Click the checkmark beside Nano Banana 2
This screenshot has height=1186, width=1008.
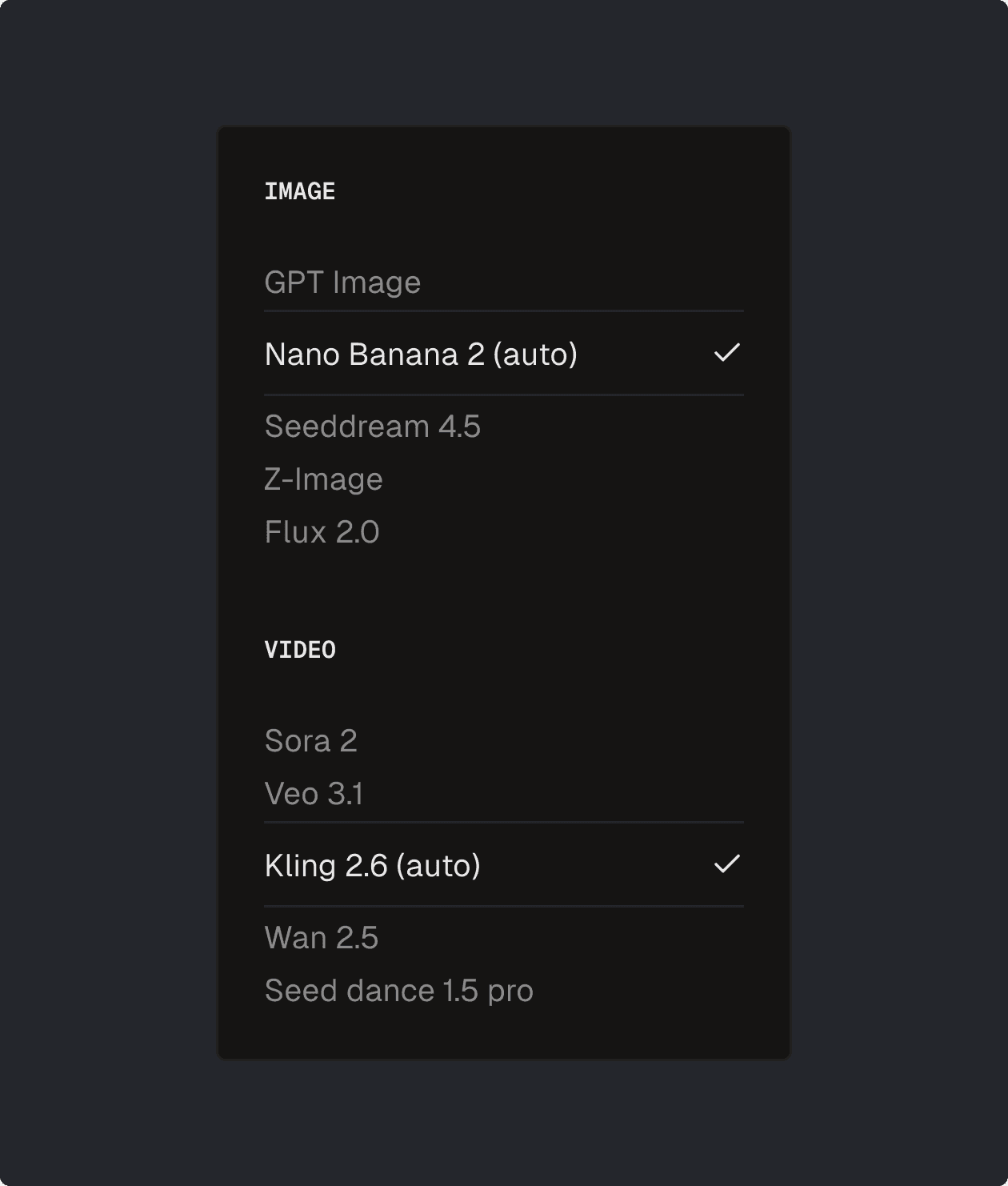pos(726,353)
